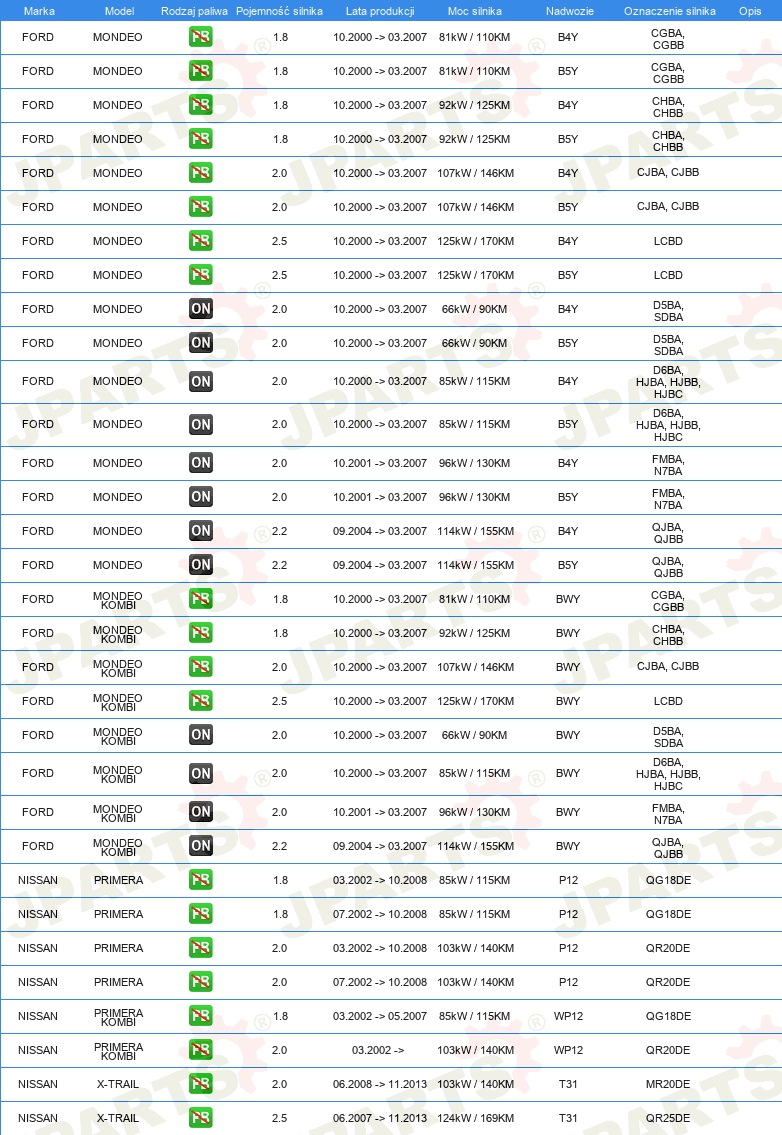Select petrol icon in Primera 2.0 03.2002 P12 row
This screenshot has width=782, height=1135.
click(201, 948)
